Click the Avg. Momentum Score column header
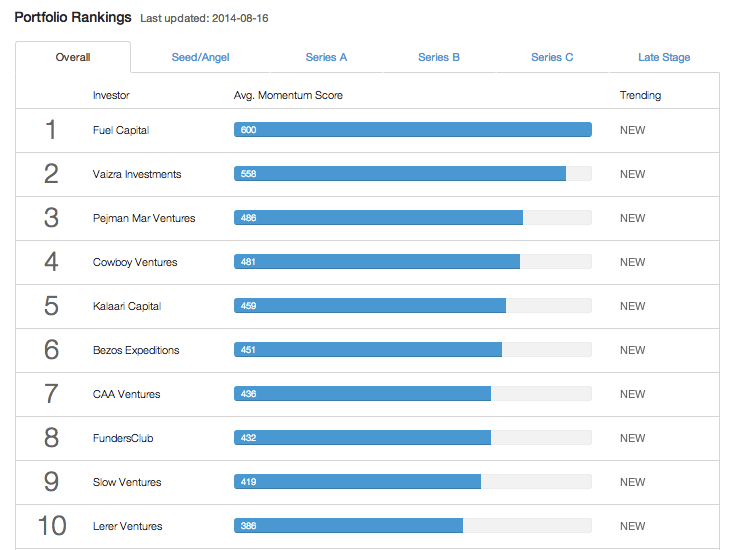 click(288, 95)
